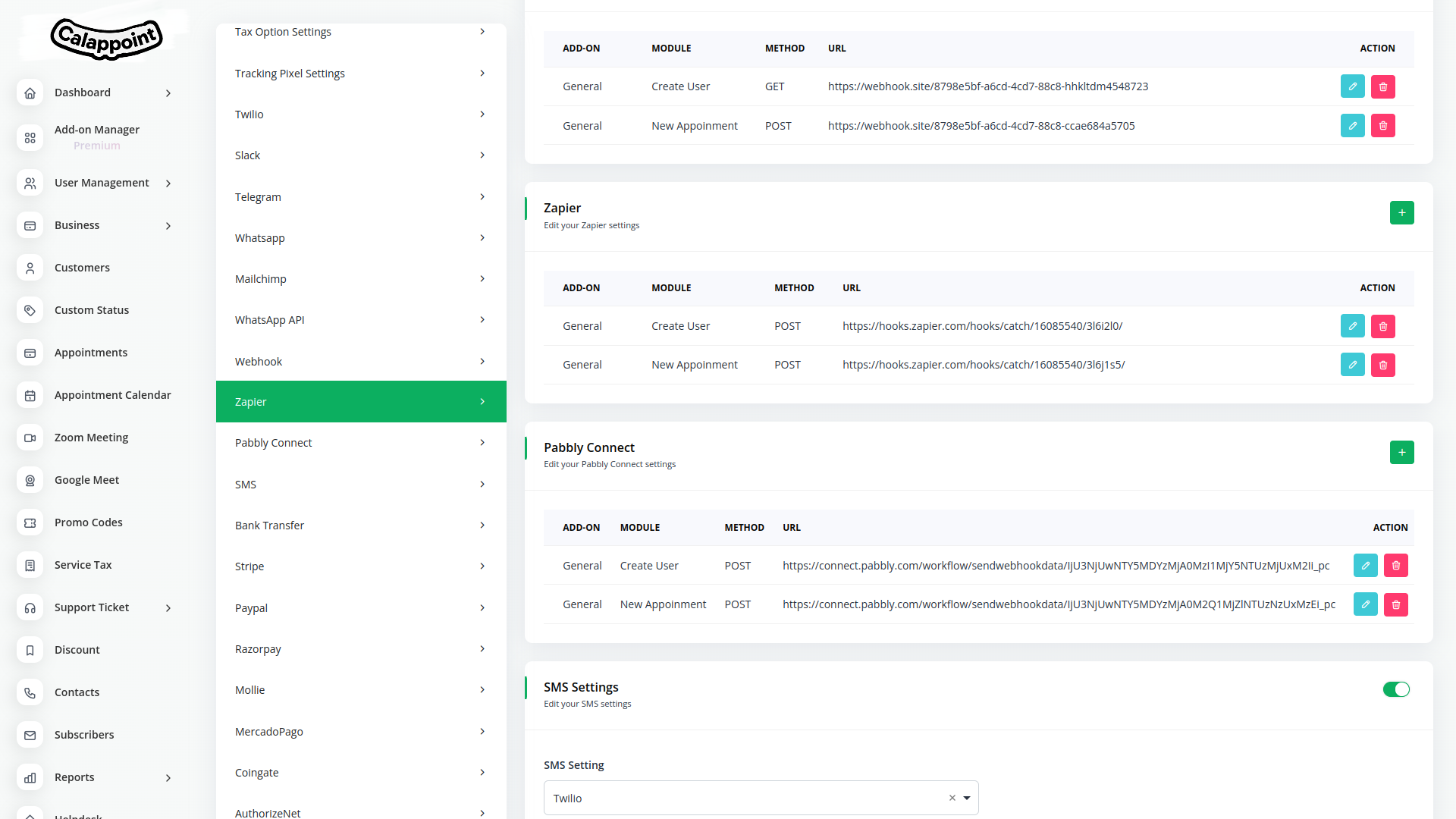Delete the Zapier Create User hook

(x=1382, y=326)
